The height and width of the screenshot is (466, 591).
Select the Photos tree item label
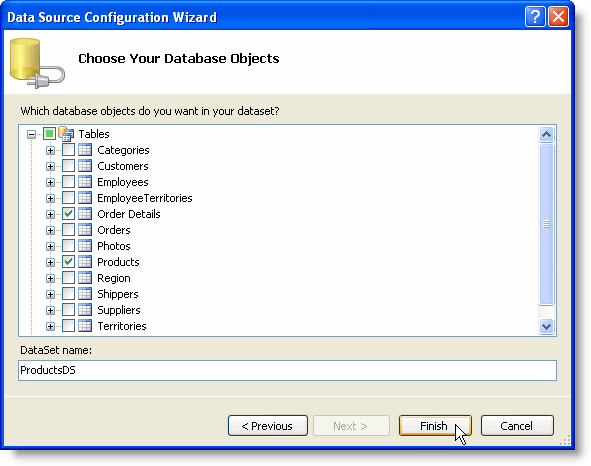pyautogui.click(x=114, y=246)
